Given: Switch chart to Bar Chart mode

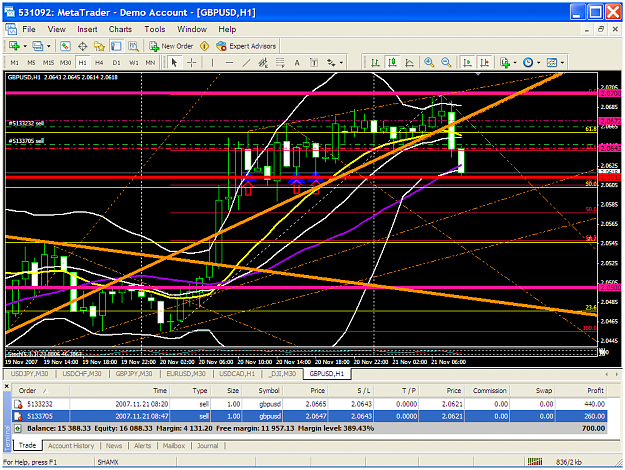Looking at the screenshot, I should coord(375,63).
